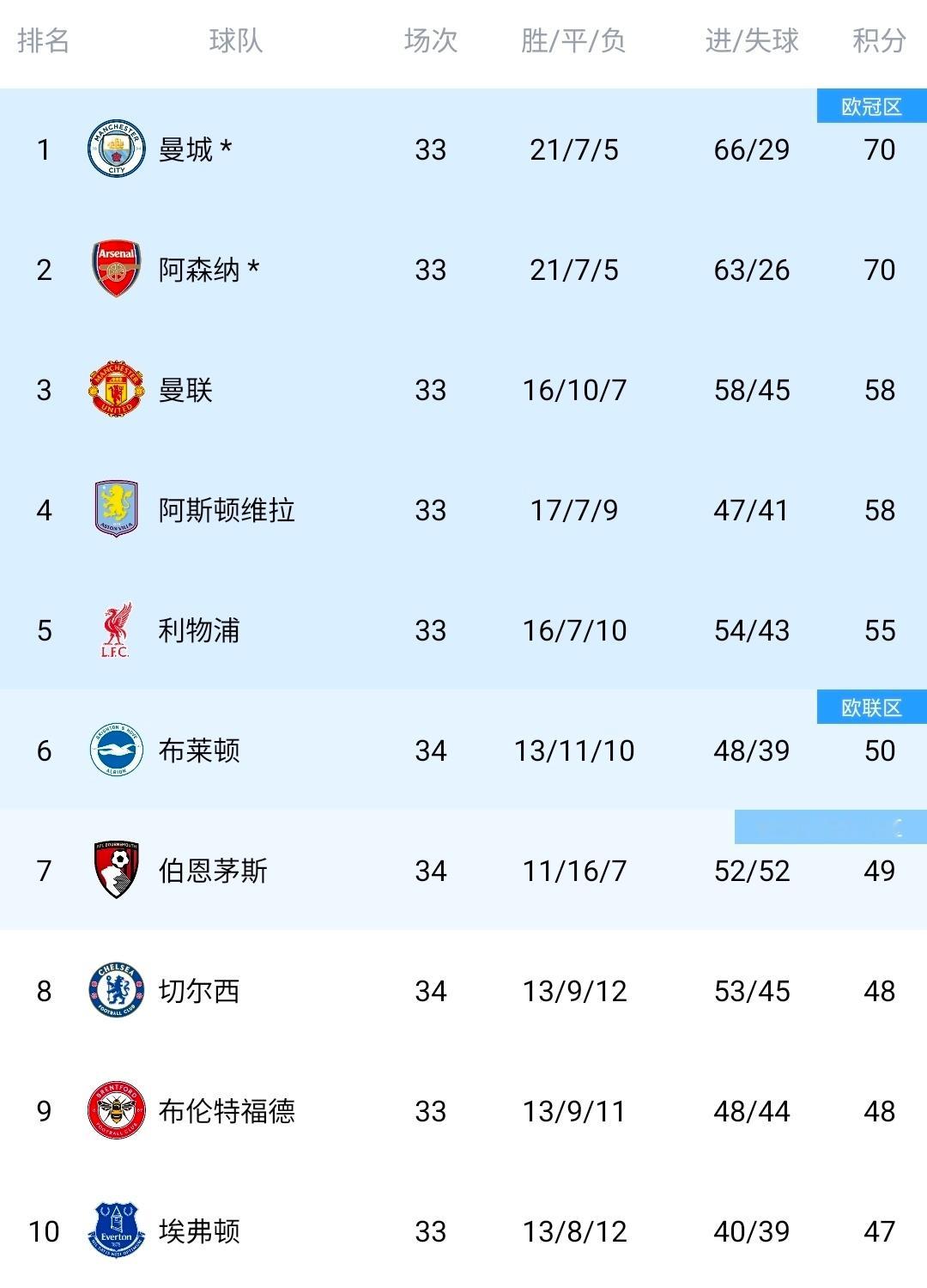Select the 胜/平/负 column header
Screen dimensions: 927x1288
pos(573,40)
